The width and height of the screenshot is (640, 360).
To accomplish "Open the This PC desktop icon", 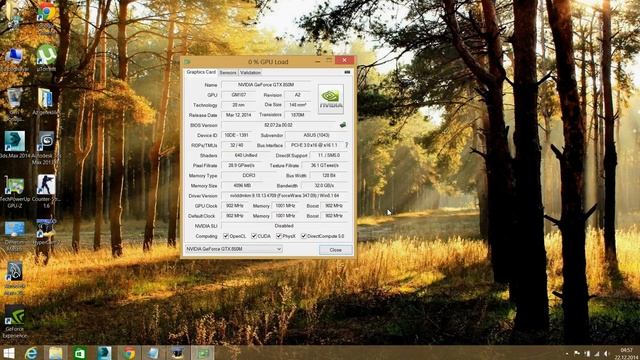I will click(14, 60).
